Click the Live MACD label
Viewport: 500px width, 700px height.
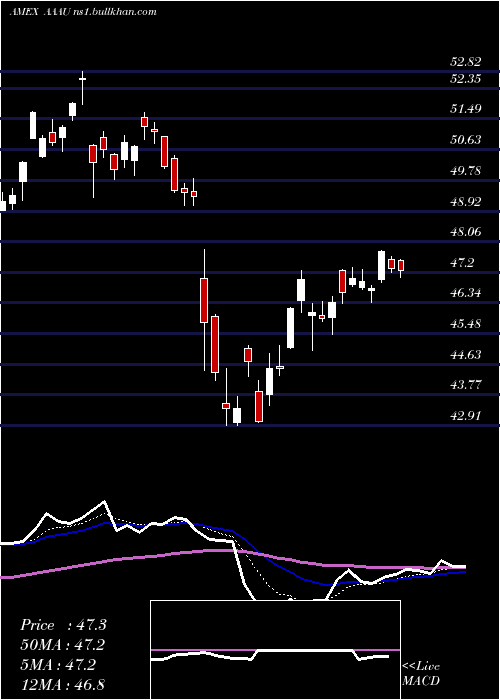click(x=421, y=673)
